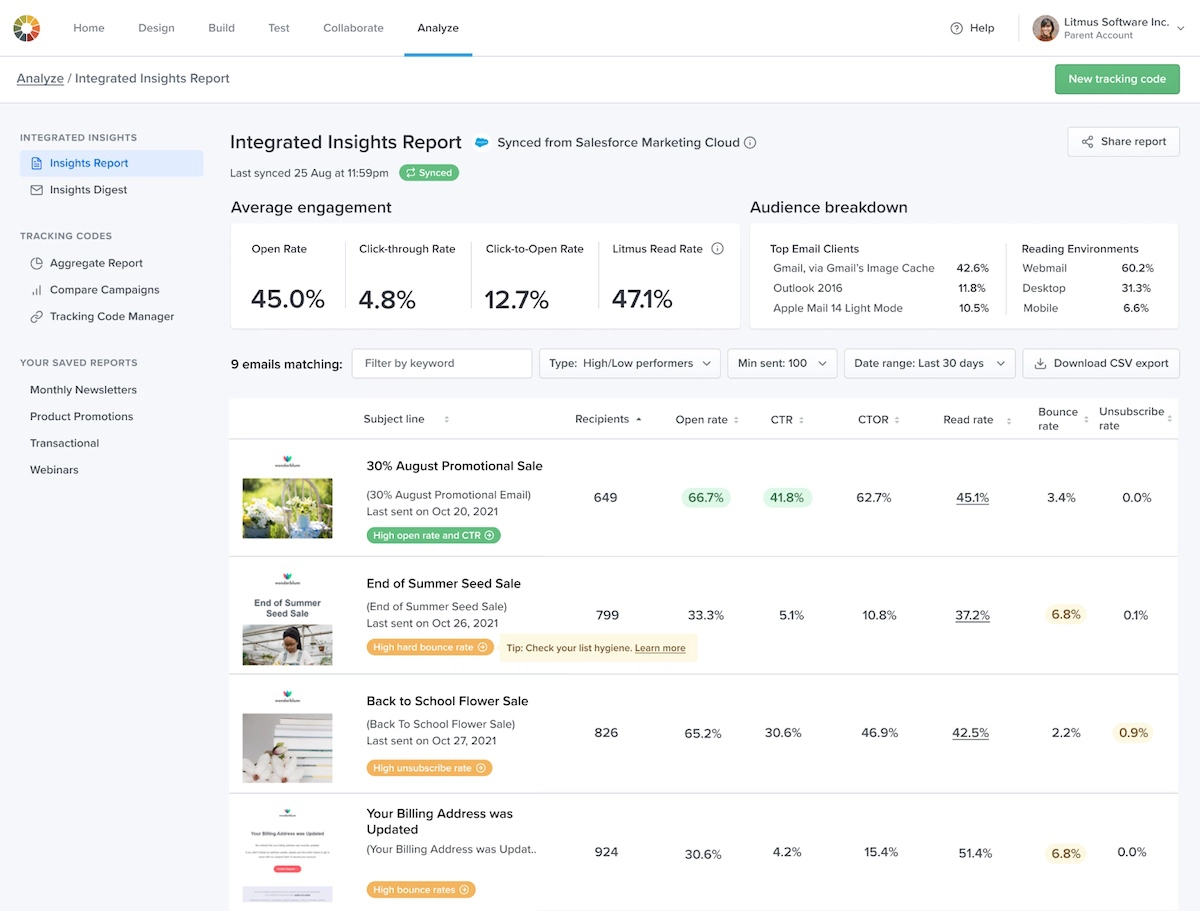Click Back to School Flower Sale subject line

point(447,701)
